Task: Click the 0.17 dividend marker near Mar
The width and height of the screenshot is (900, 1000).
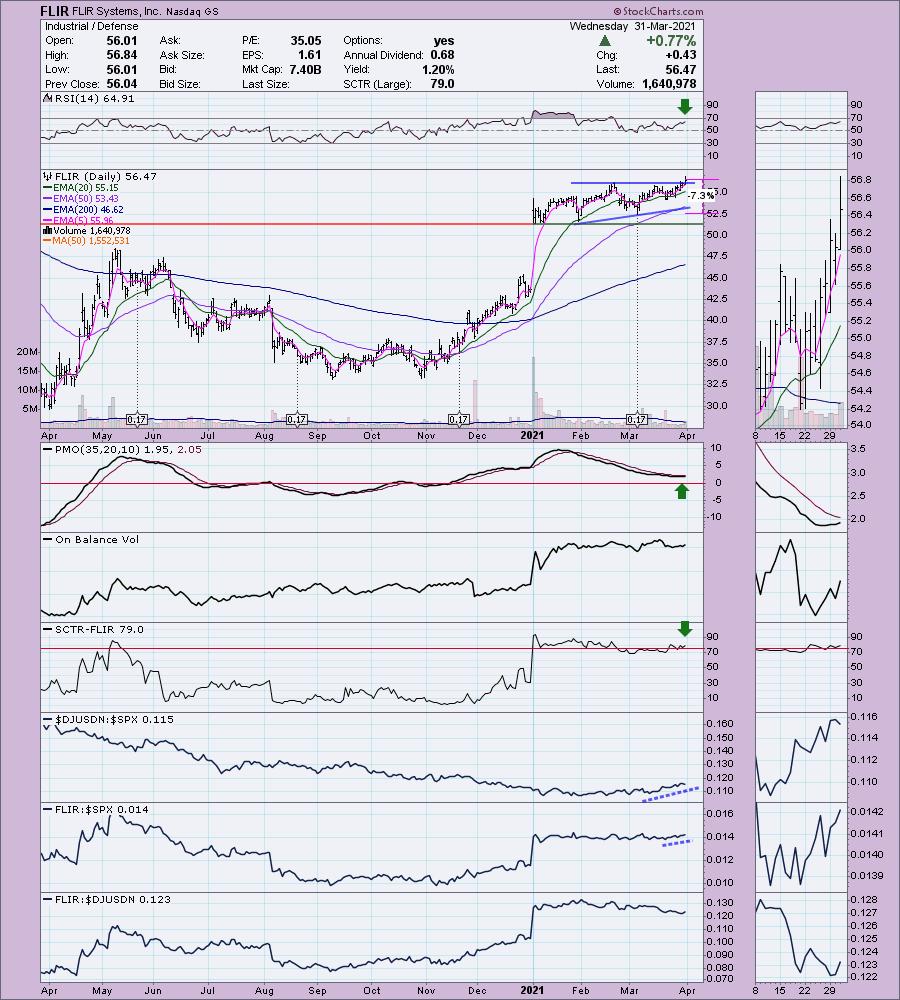Action: (637, 419)
